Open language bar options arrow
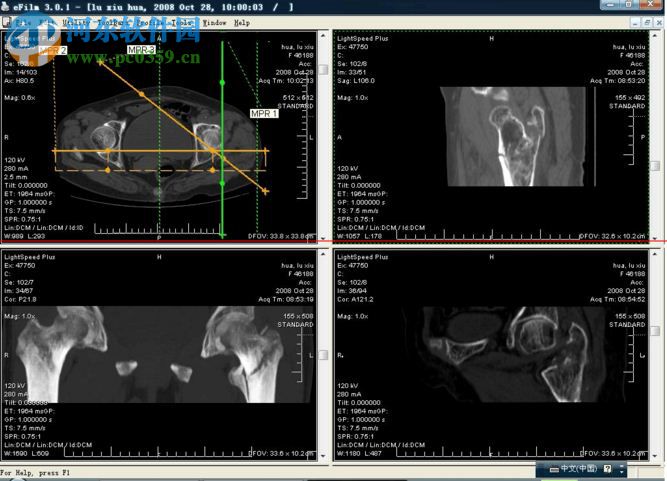 pyautogui.click(x=622, y=470)
